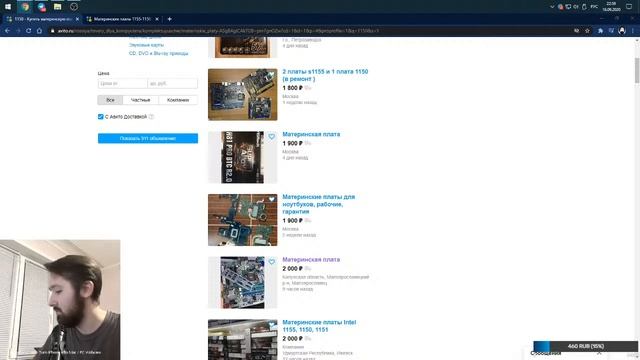This screenshot has width=640, height=360.
Task: Open the three-motherboards photo for 1 800 ₽
Action: click(242, 95)
